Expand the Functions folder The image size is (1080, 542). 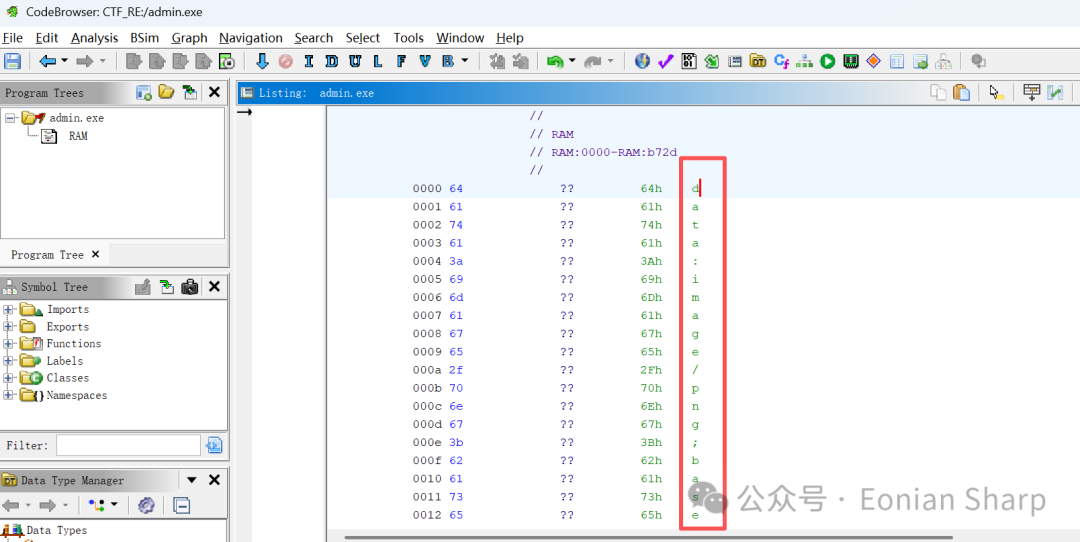coord(8,344)
